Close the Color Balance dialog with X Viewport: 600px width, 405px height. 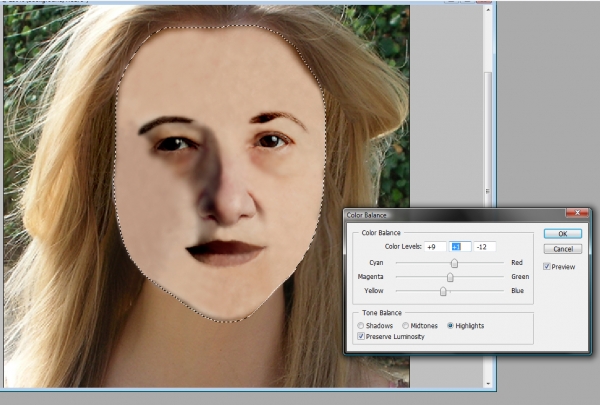coord(577,213)
